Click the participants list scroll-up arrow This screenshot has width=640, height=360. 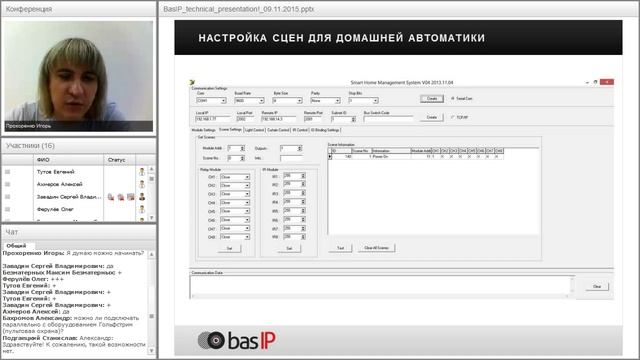151,169
